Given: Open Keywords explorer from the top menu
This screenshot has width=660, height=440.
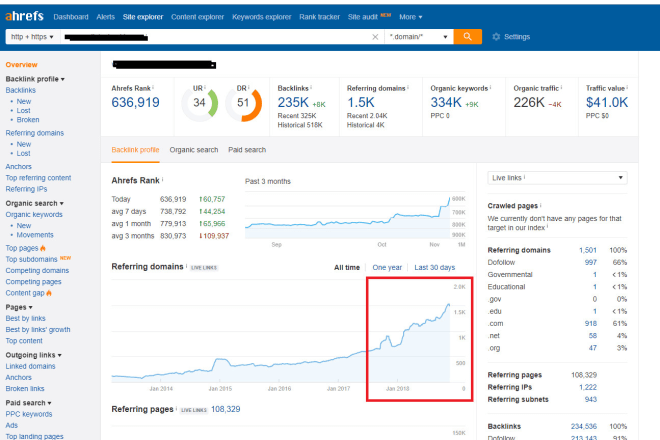Looking at the screenshot, I should pyautogui.click(x=261, y=17).
